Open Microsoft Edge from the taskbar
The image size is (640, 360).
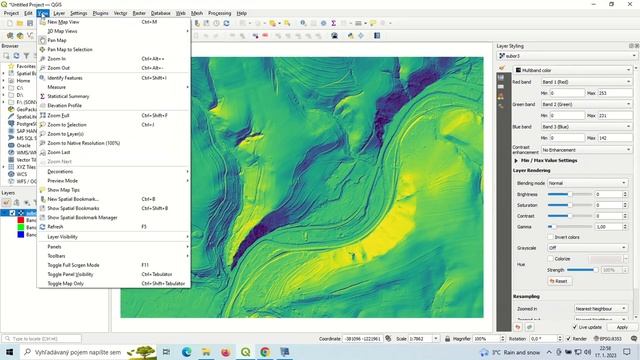[187, 352]
